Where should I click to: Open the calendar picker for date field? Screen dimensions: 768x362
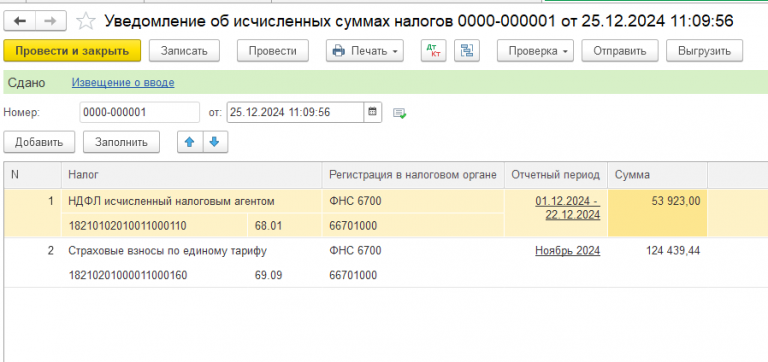(372, 112)
